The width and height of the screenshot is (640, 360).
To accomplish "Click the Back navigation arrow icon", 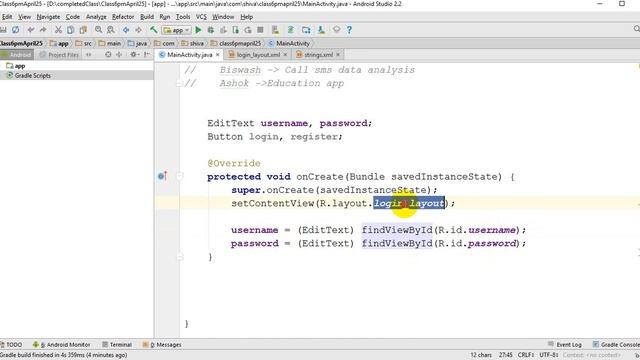I will click(126, 30).
